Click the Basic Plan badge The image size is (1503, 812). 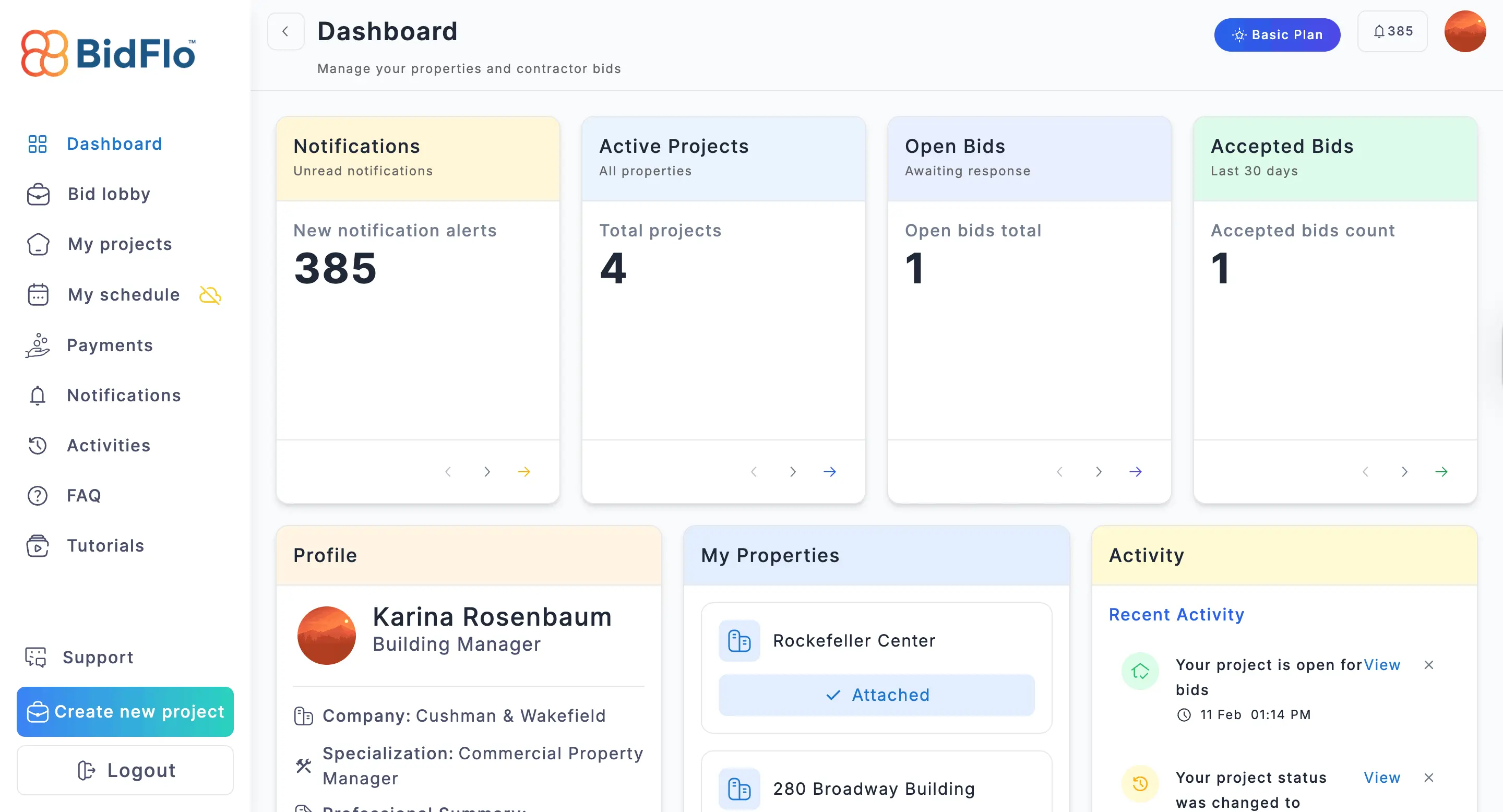point(1277,34)
